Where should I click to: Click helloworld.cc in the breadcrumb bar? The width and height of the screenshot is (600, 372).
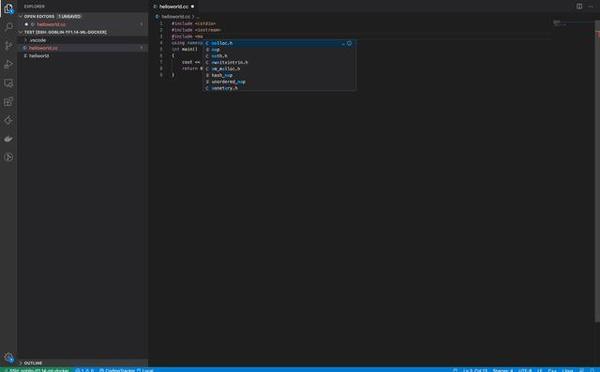[x=175, y=16]
